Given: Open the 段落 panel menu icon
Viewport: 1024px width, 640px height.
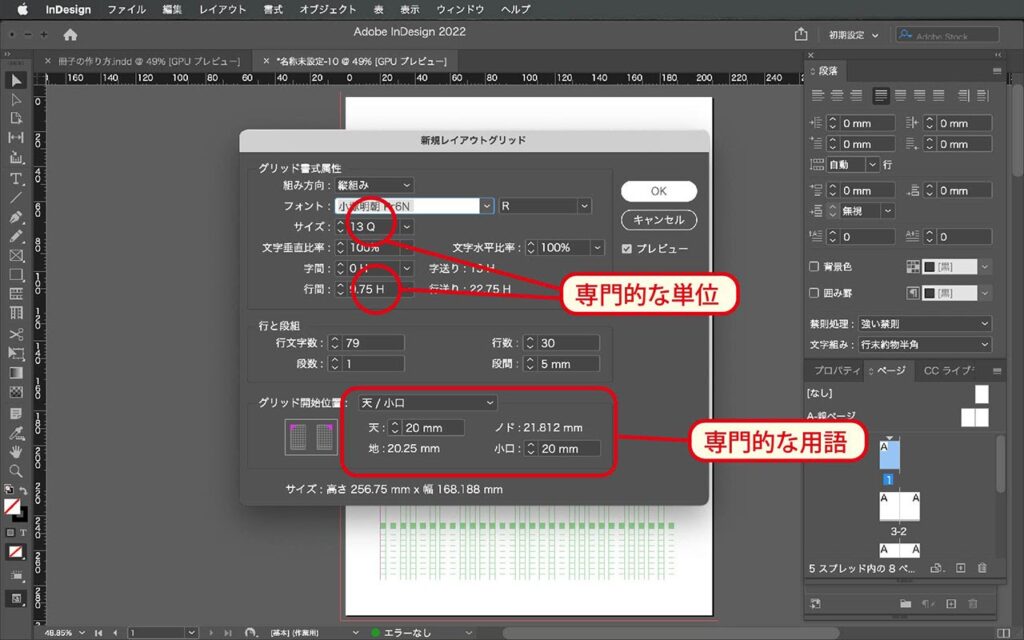Looking at the screenshot, I should [x=997, y=71].
